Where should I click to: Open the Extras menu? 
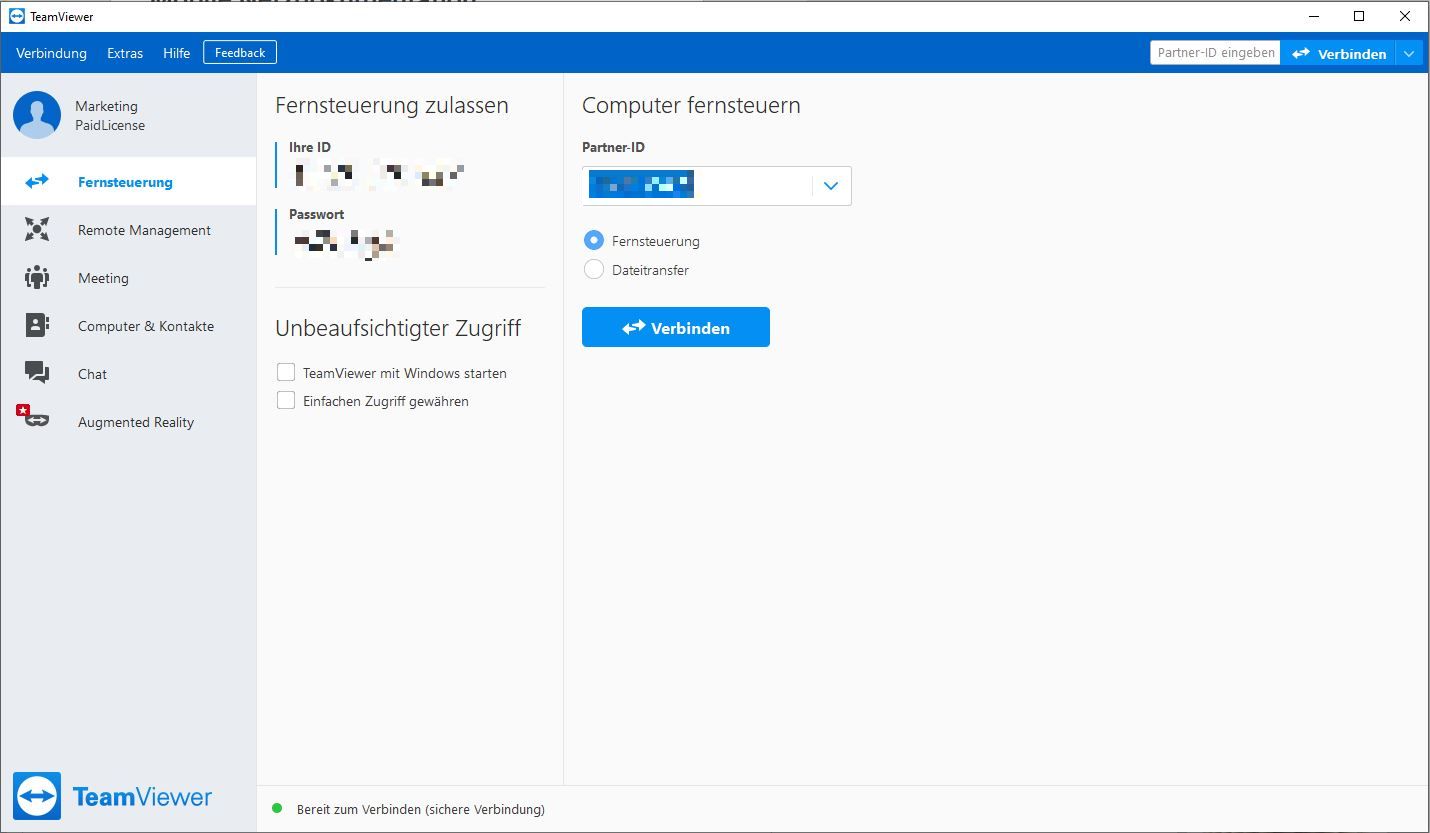coord(125,53)
